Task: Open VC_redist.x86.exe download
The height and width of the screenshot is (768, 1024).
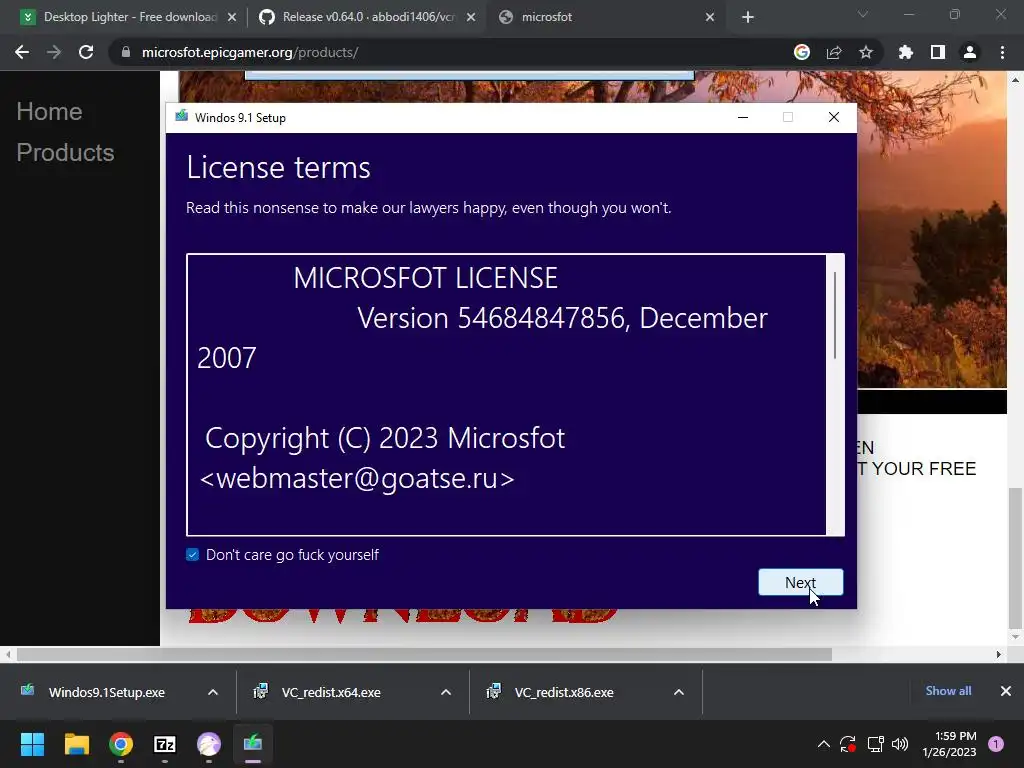Action: (x=564, y=692)
